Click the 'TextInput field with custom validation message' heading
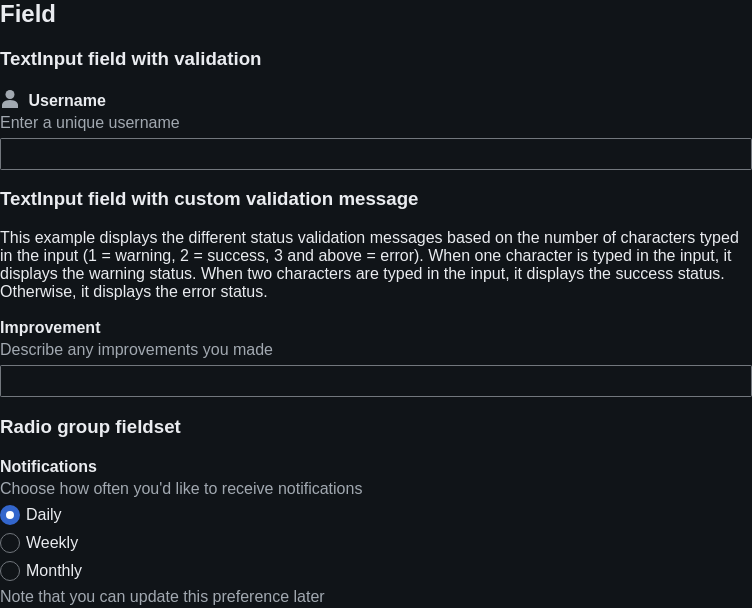752x608 pixels. coord(209,199)
